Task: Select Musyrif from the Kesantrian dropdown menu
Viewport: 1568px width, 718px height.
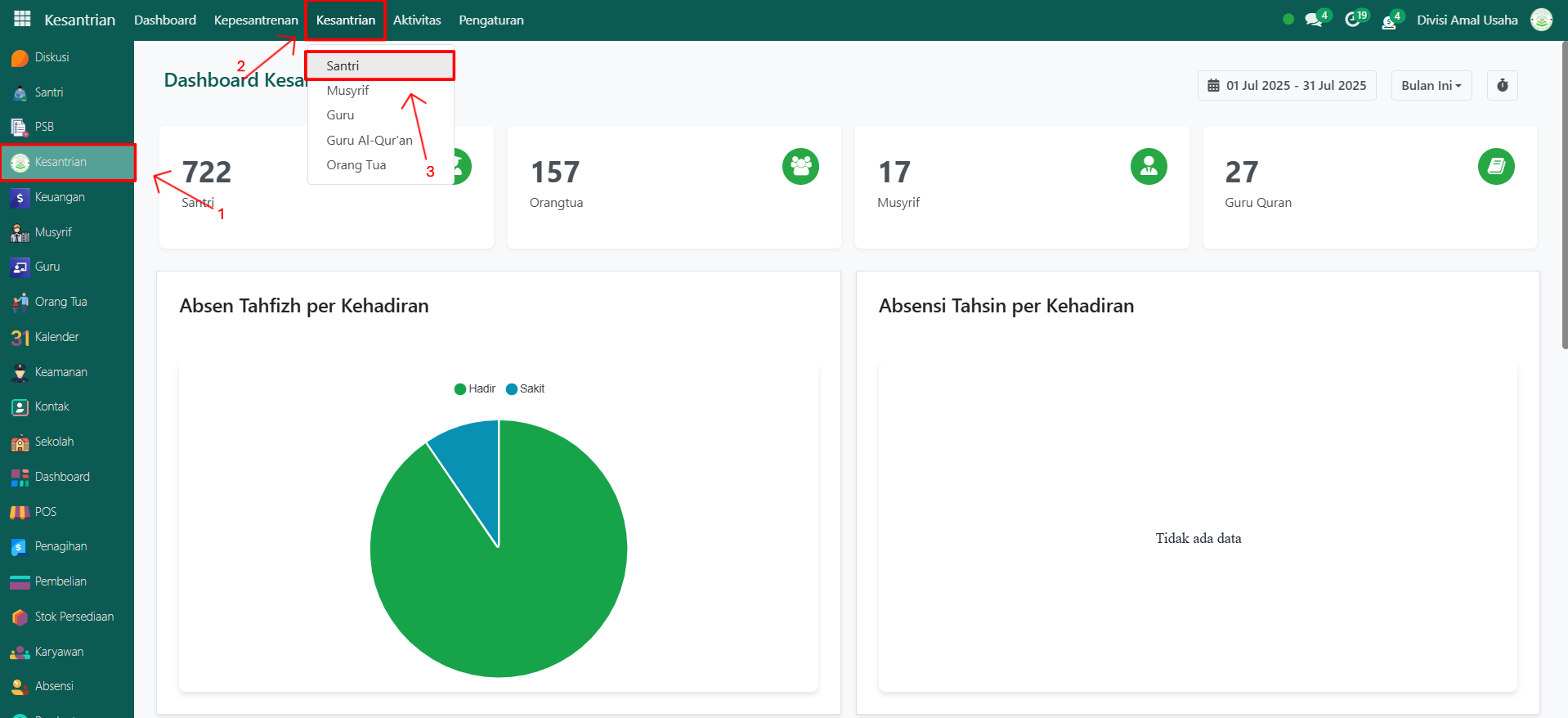Action: tap(347, 91)
